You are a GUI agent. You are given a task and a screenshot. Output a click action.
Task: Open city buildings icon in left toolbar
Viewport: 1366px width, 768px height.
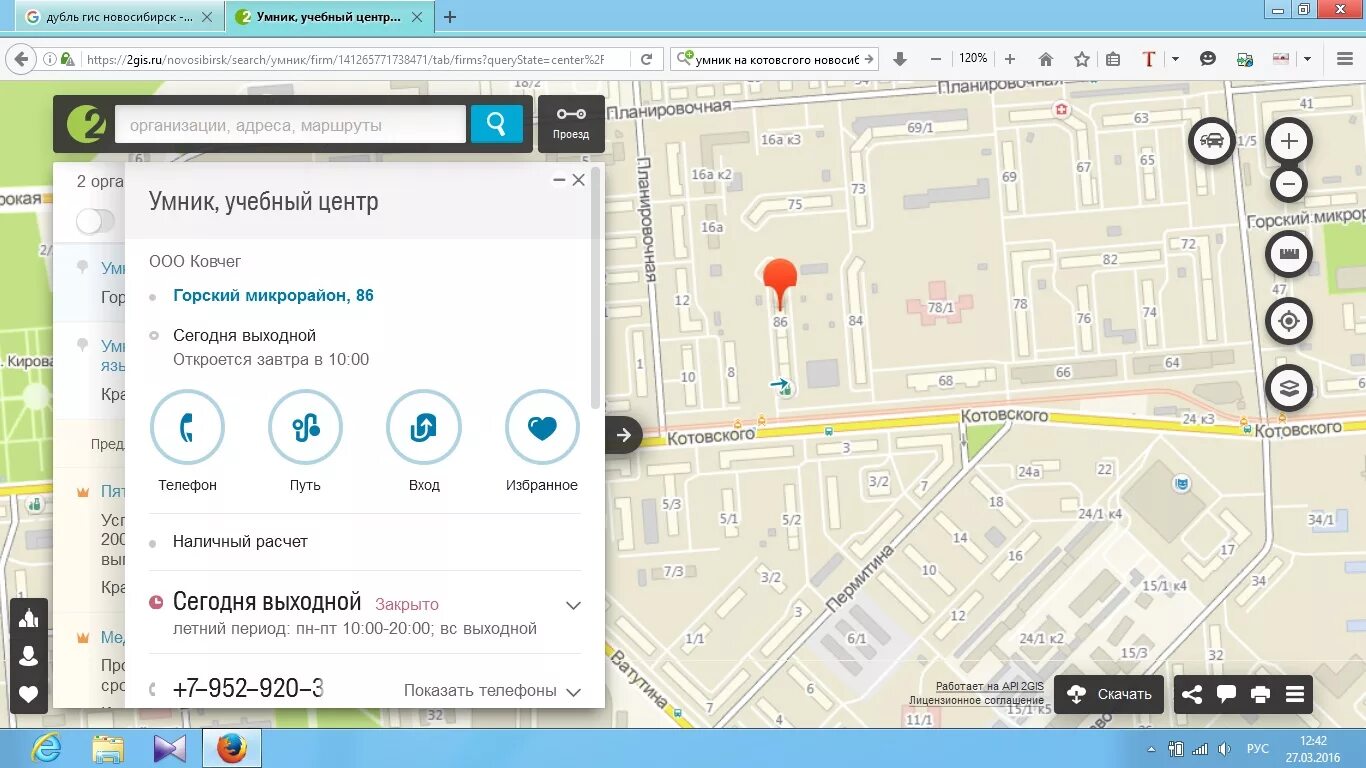pyautogui.click(x=29, y=618)
